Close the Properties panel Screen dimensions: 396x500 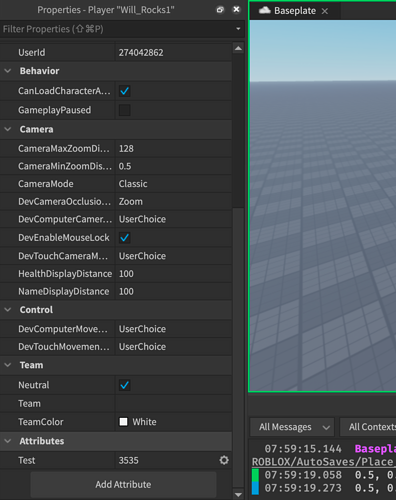point(236,9)
